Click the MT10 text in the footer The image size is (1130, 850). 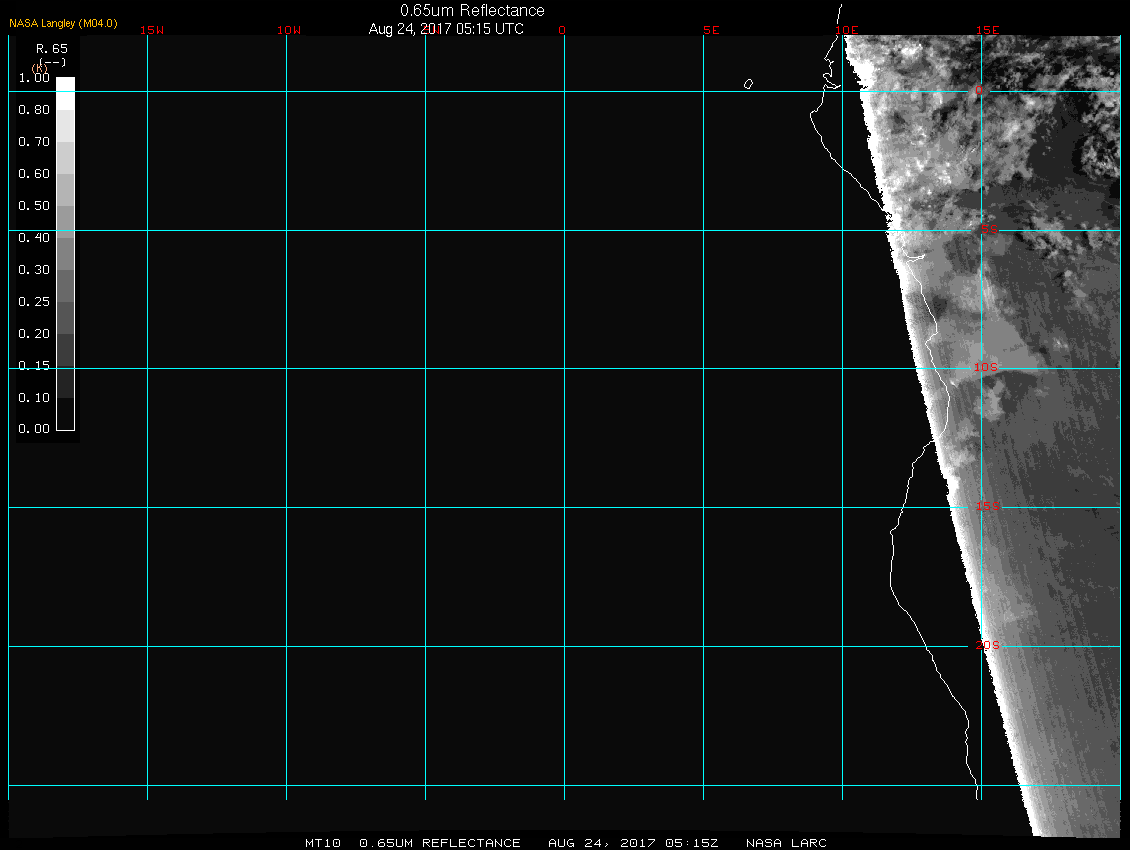325,843
